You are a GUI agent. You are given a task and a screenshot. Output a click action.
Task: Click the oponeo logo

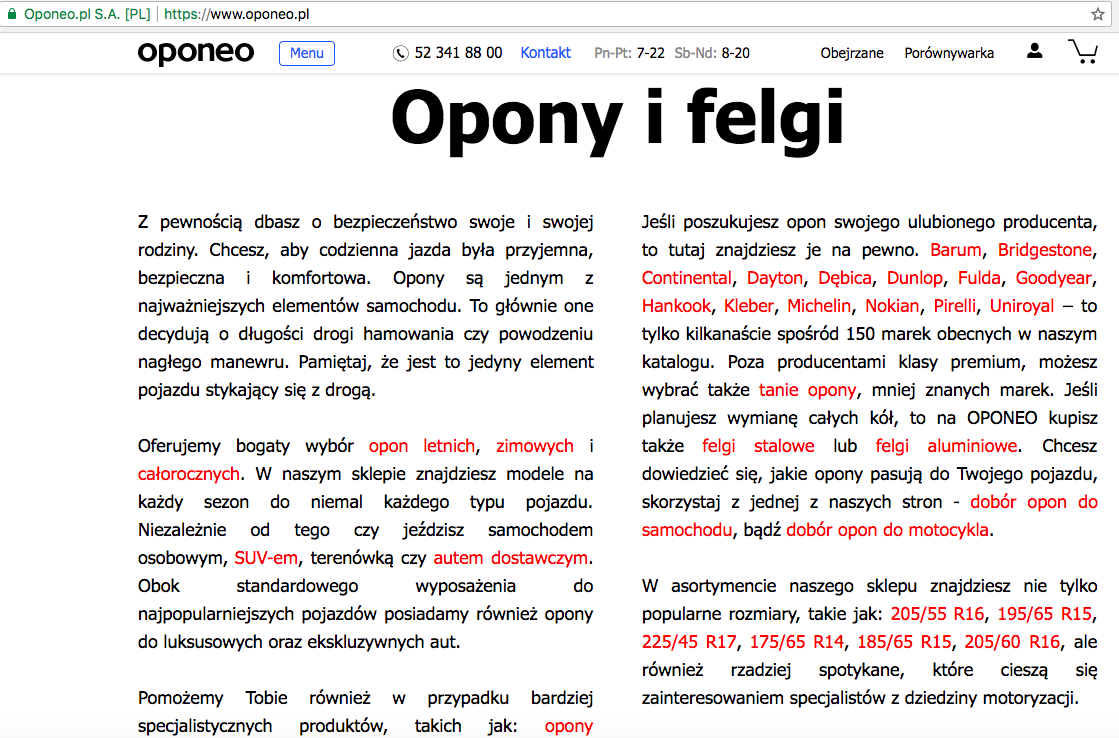pyautogui.click(x=196, y=53)
